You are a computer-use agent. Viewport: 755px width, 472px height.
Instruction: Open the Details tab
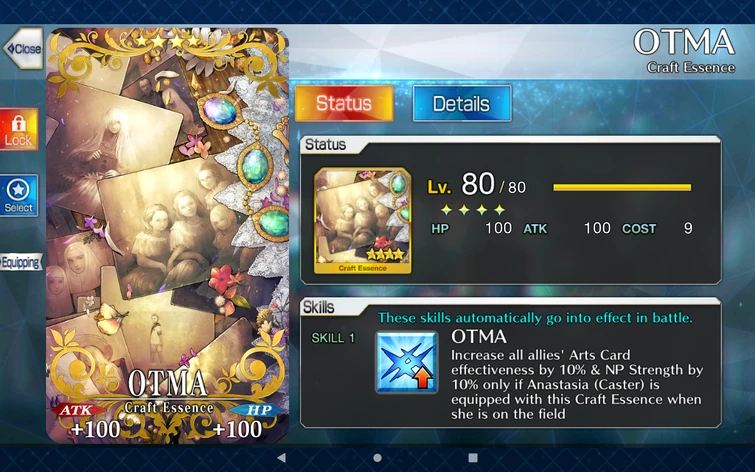coord(462,103)
